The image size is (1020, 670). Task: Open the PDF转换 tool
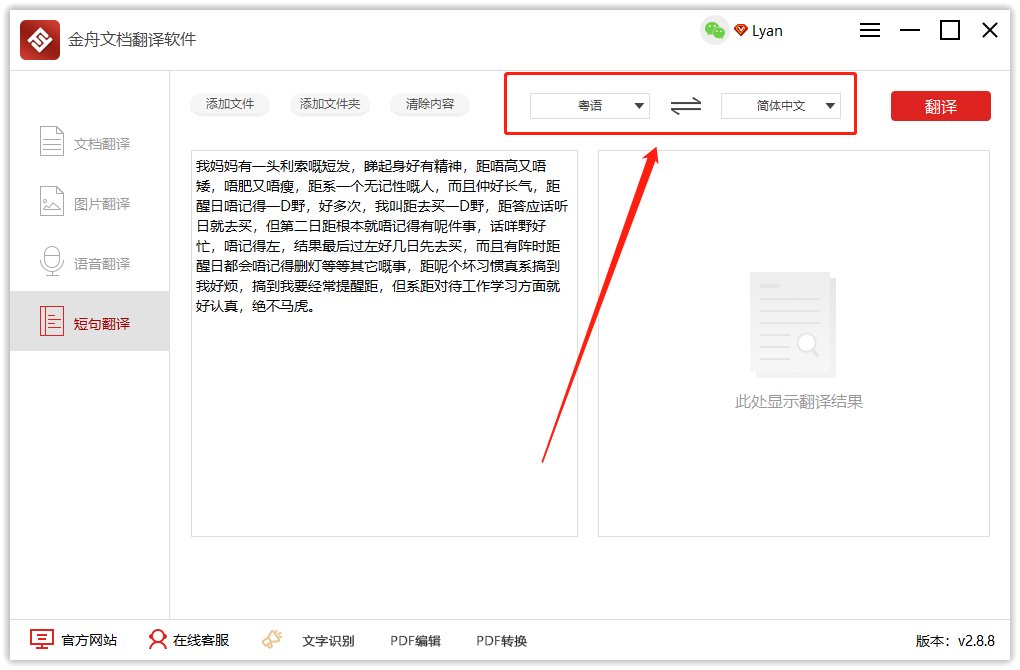[500, 640]
